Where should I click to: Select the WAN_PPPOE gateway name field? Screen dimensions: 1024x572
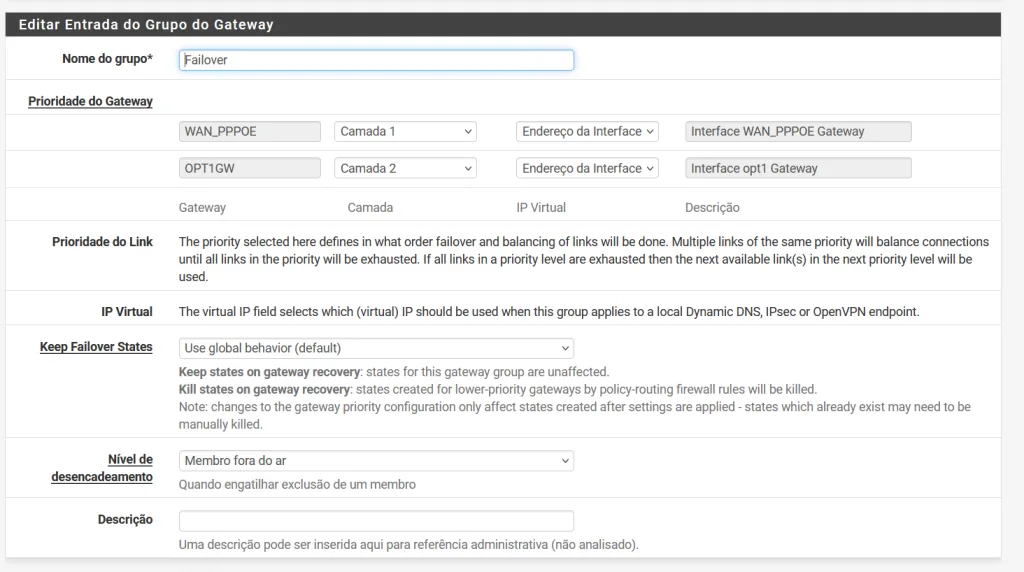point(250,131)
